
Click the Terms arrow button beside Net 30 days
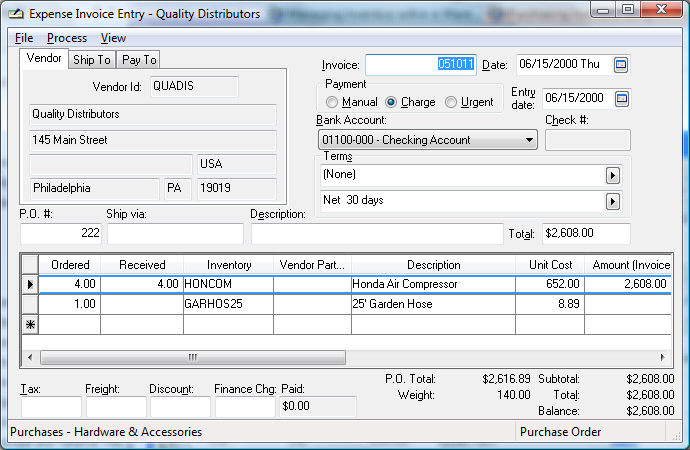pos(613,201)
